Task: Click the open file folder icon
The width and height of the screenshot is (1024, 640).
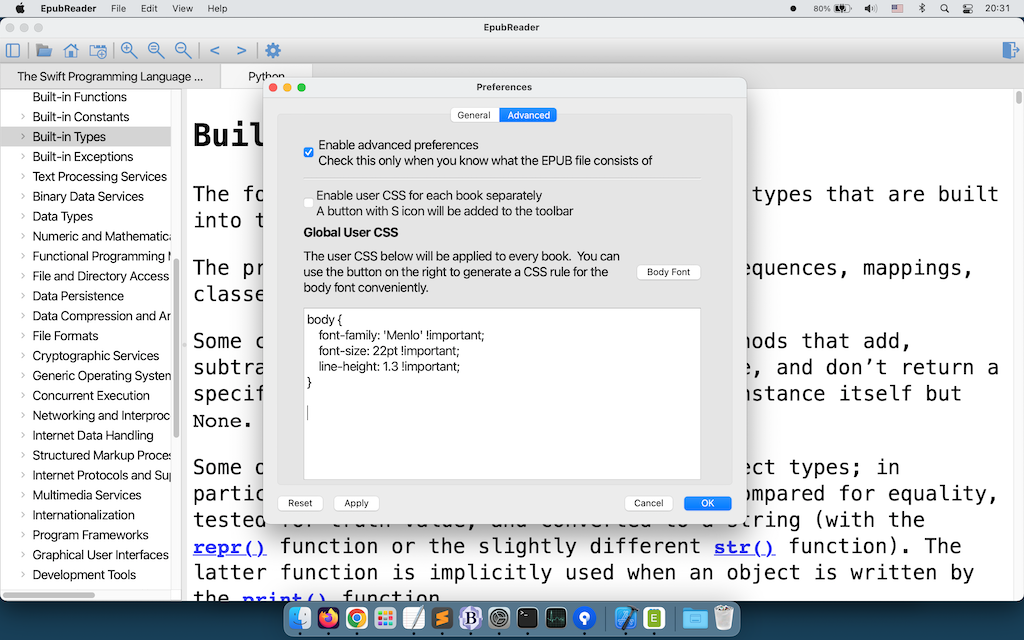Action: [x=44, y=50]
